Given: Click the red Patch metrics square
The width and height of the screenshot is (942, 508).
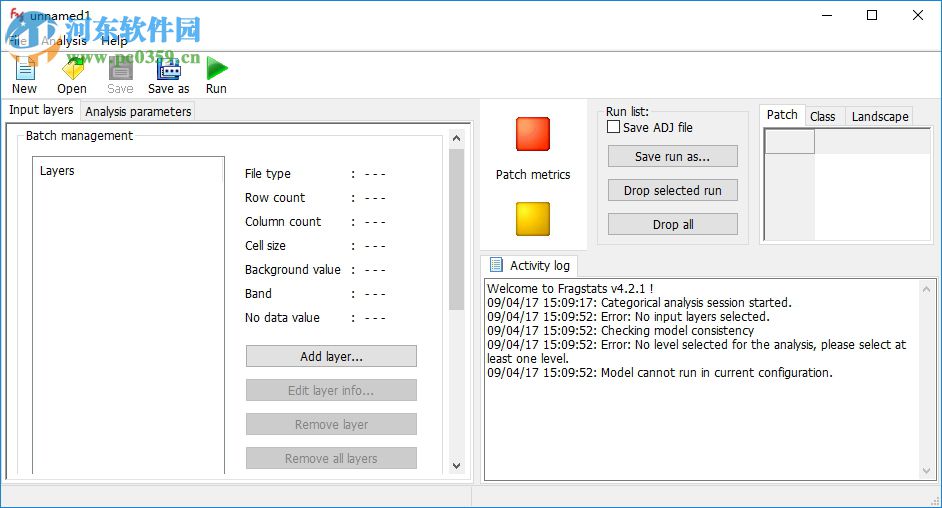Looking at the screenshot, I should point(533,134).
